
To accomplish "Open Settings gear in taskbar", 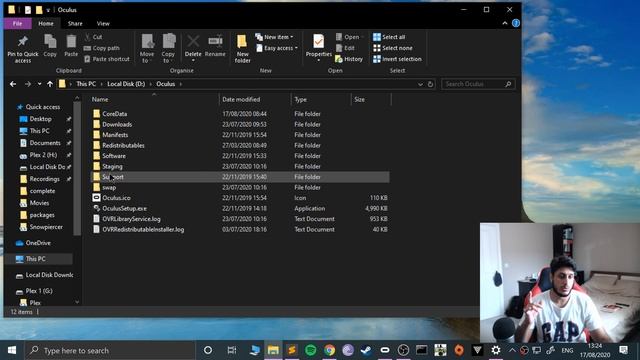I will point(496,350).
